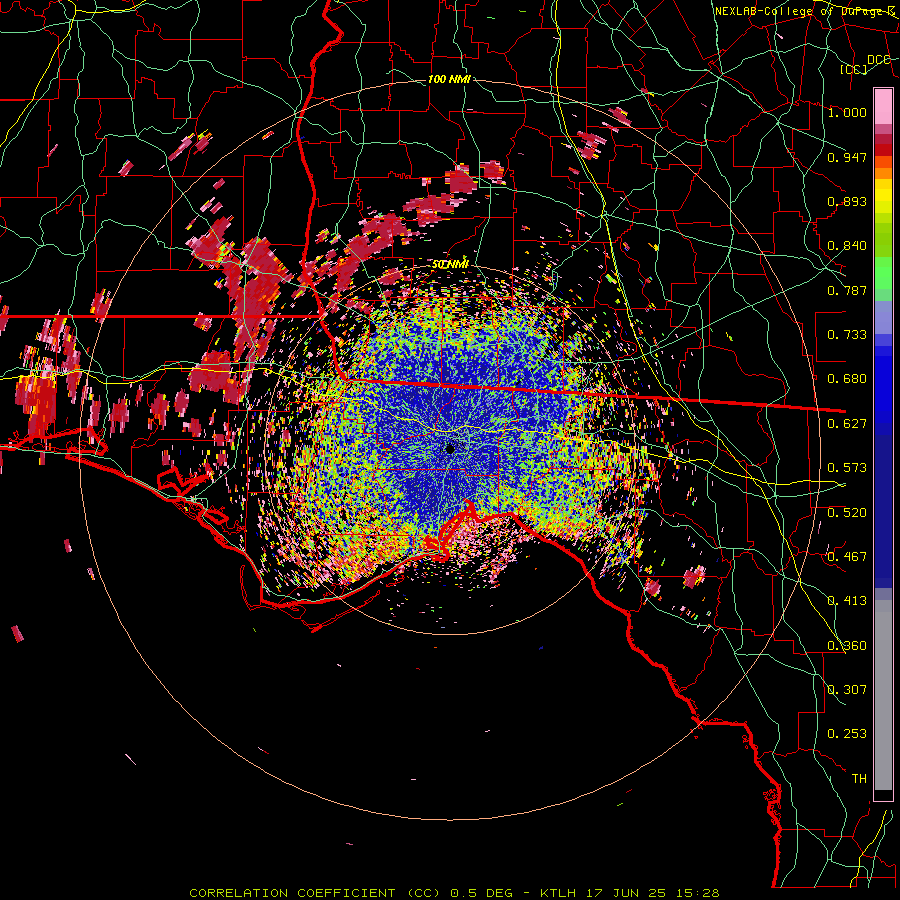This screenshot has width=900, height=900.
Task: Click the TH threshold label on legend
Action: pos(859,779)
